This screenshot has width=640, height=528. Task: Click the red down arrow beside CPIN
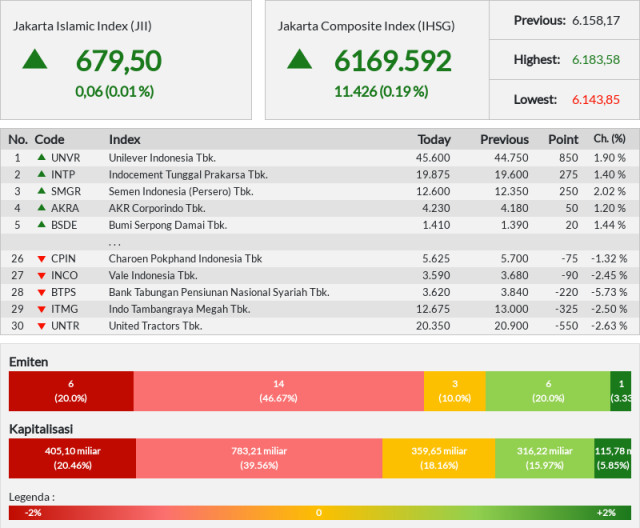[x=41, y=259]
